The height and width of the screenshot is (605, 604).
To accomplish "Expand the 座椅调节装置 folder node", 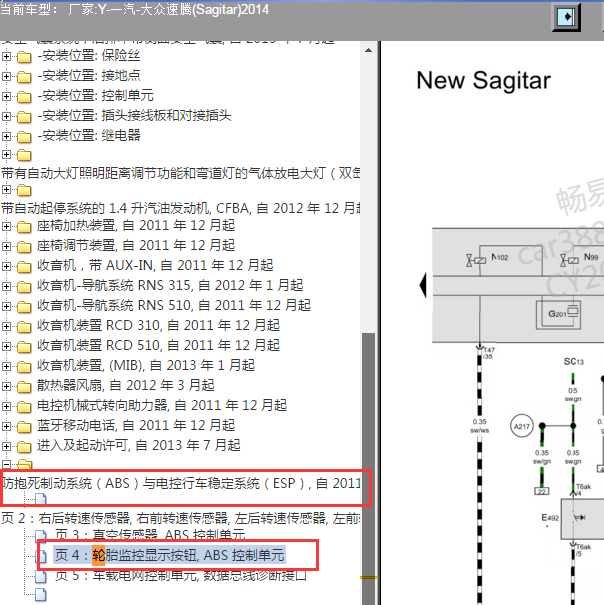I will (x=6, y=247).
